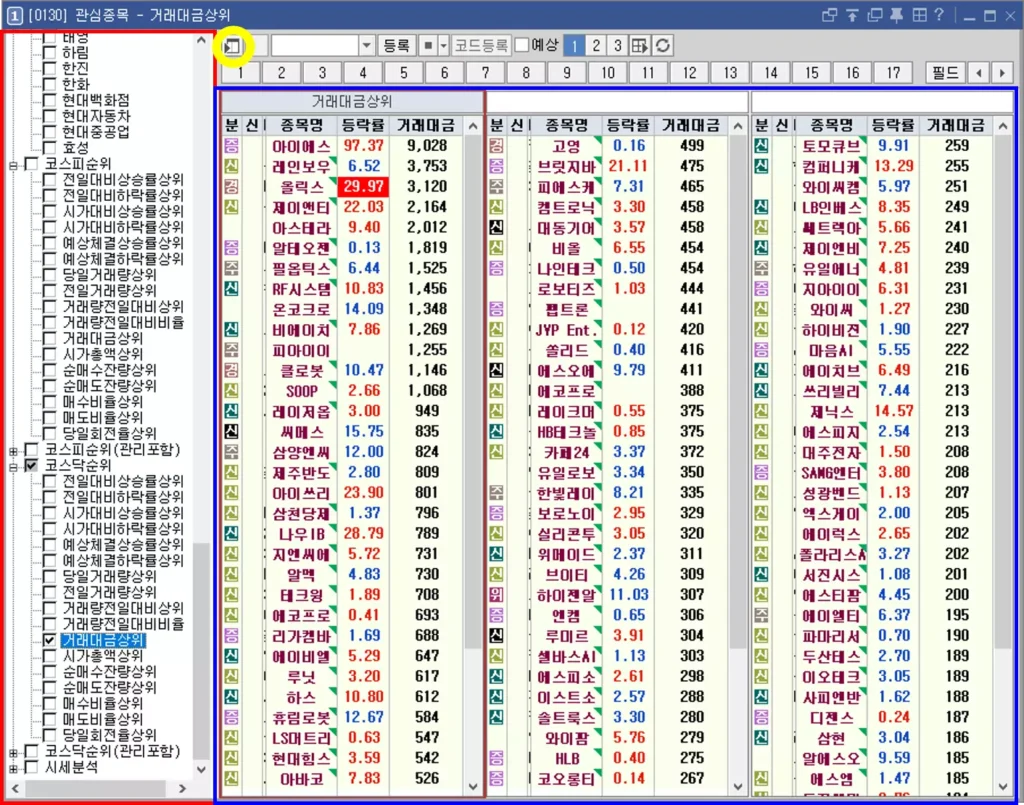Viewport: 1024px width, 805px height.
Task: Open the help question mark icon
Action: tap(938, 15)
